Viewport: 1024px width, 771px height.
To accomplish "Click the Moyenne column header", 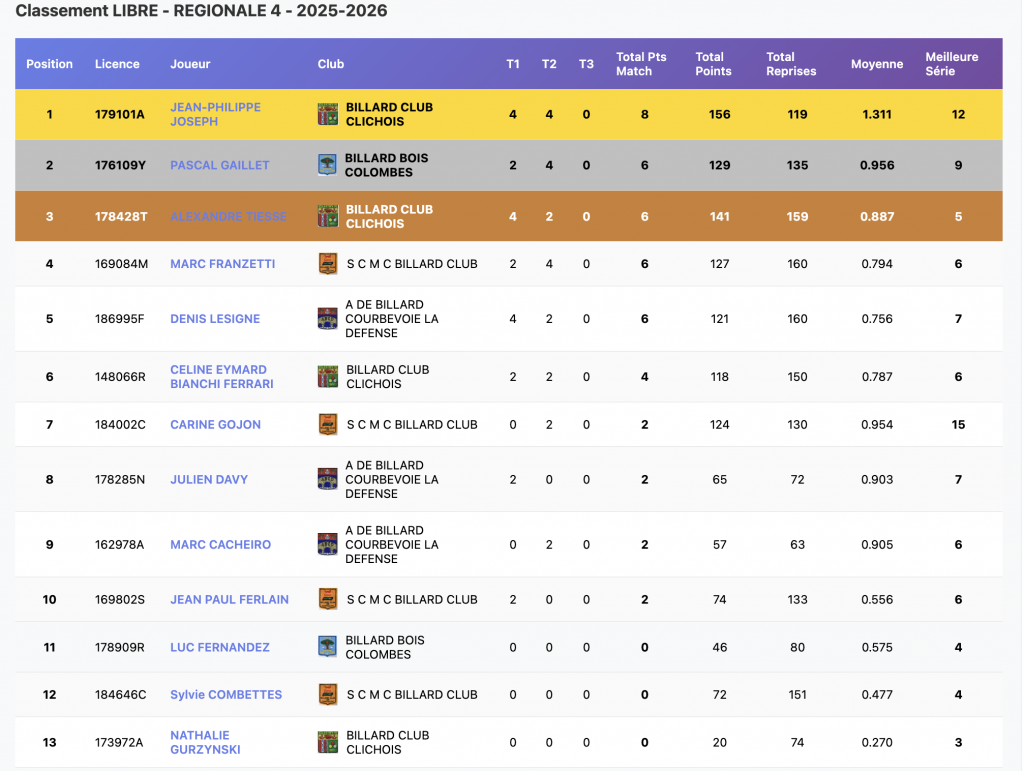I will [x=876, y=64].
